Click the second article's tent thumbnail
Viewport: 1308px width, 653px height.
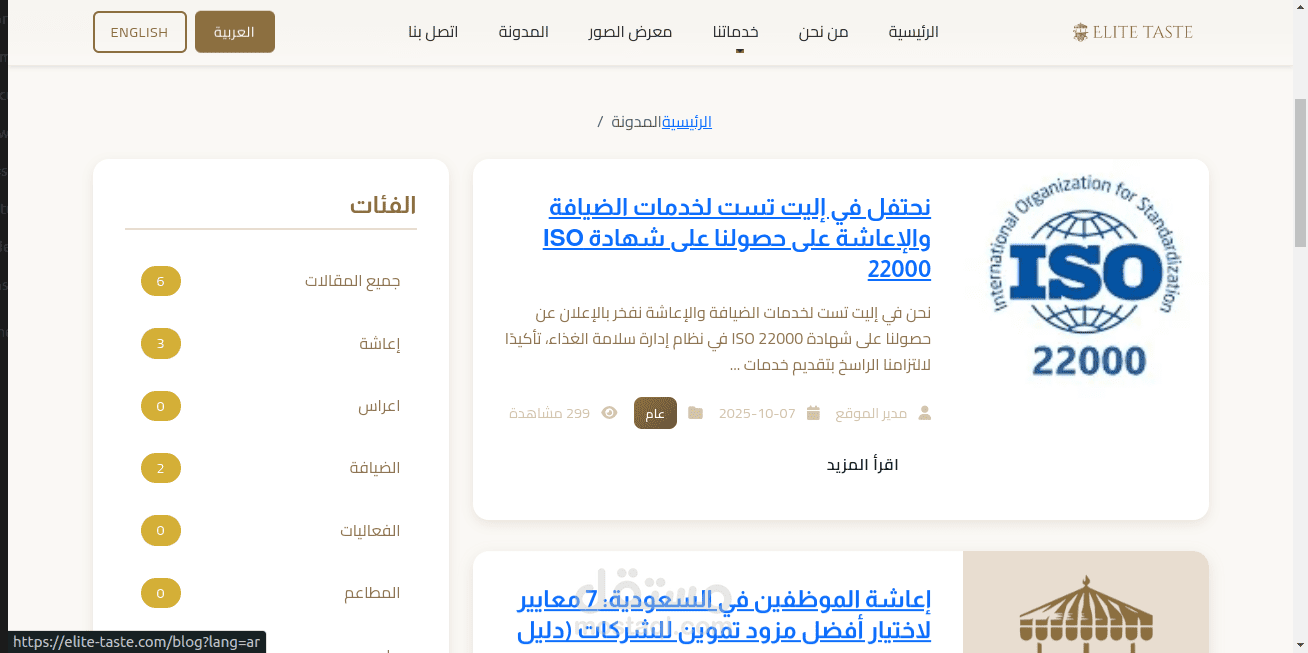(x=1086, y=602)
